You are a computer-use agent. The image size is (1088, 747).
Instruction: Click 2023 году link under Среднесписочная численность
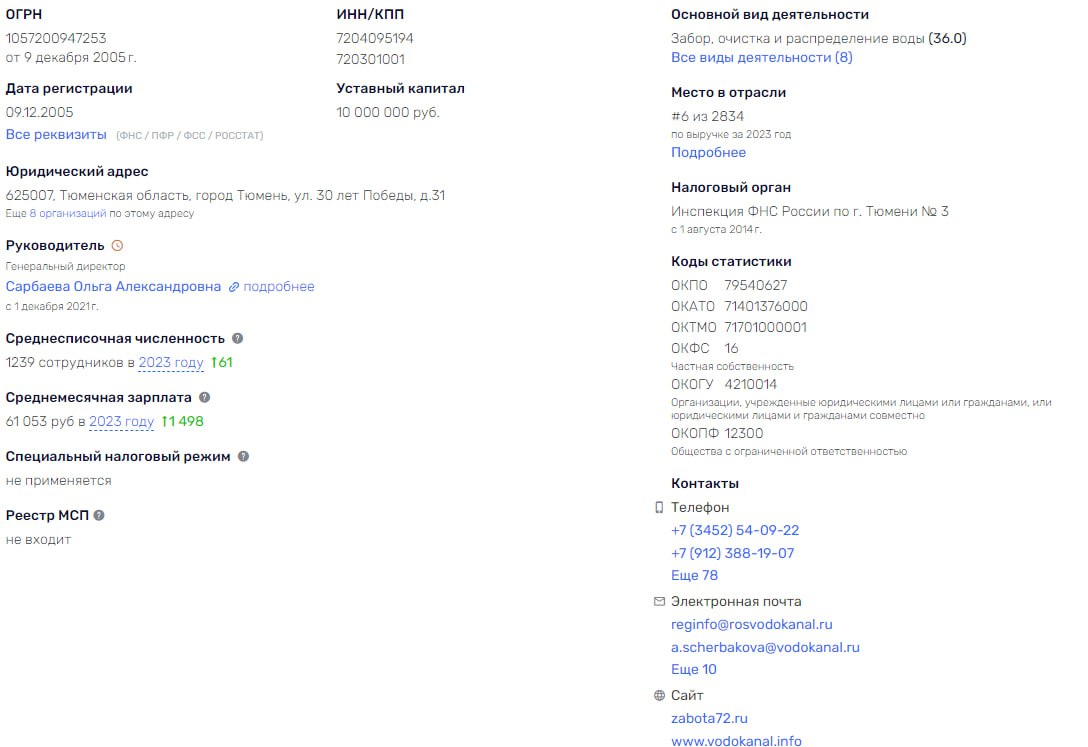tap(171, 363)
